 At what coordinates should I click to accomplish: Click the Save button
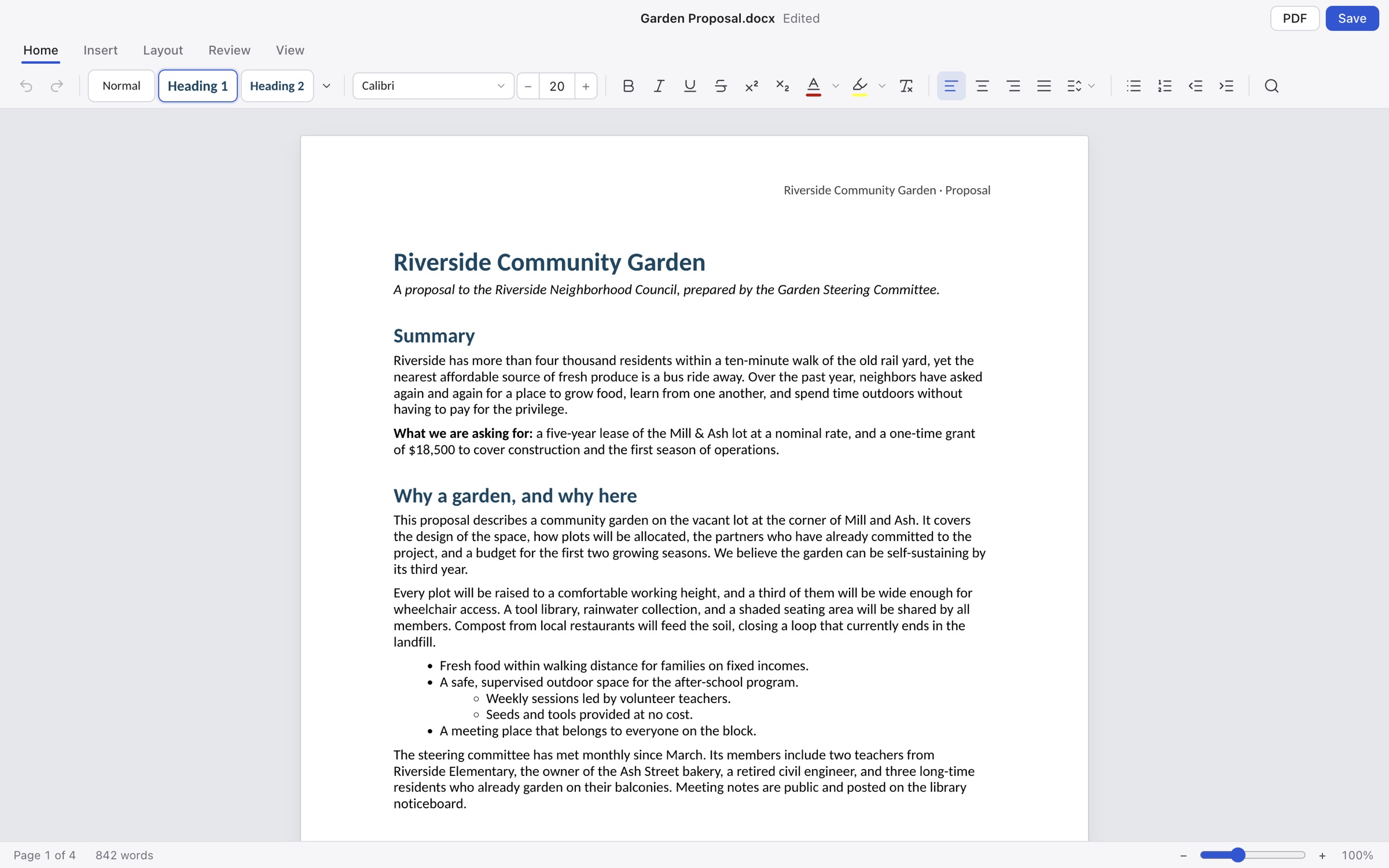1352,19
